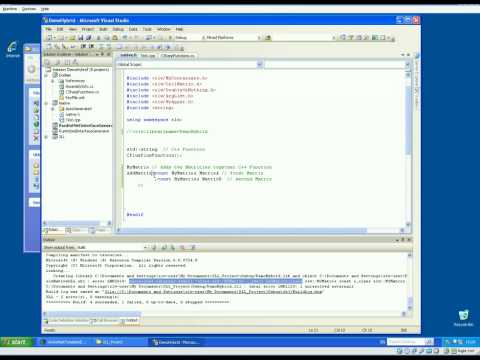
Task: Click the Save icon in the toolbar
Action: [x=81, y=38]
